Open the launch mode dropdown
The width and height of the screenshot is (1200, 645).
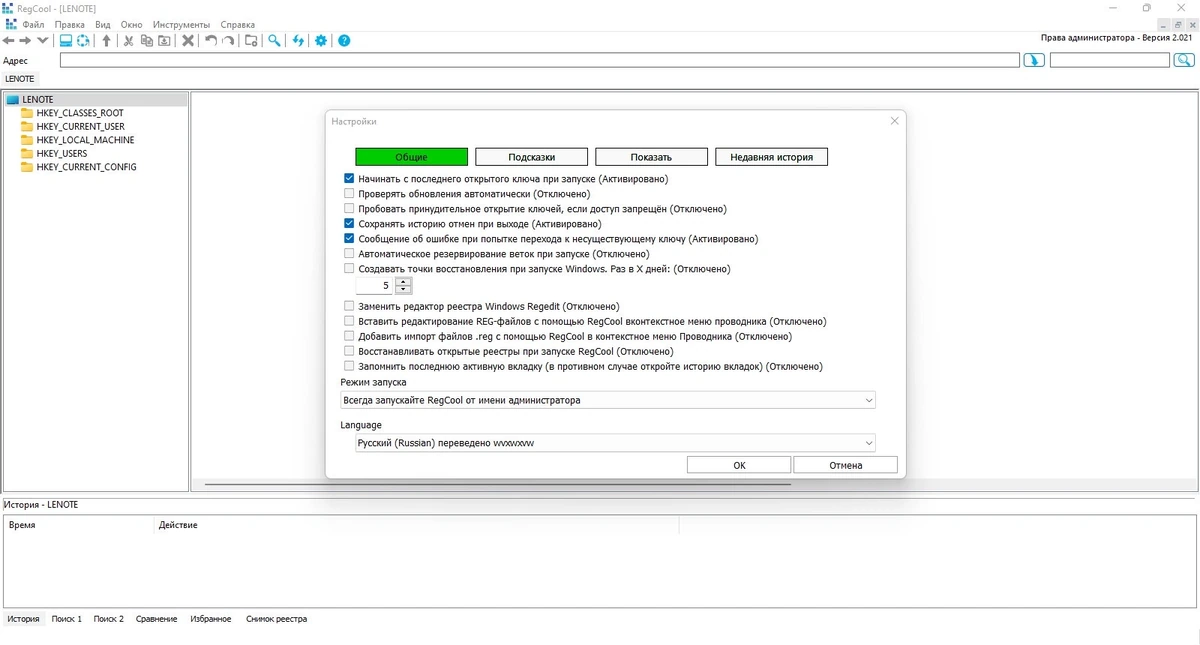608,400
